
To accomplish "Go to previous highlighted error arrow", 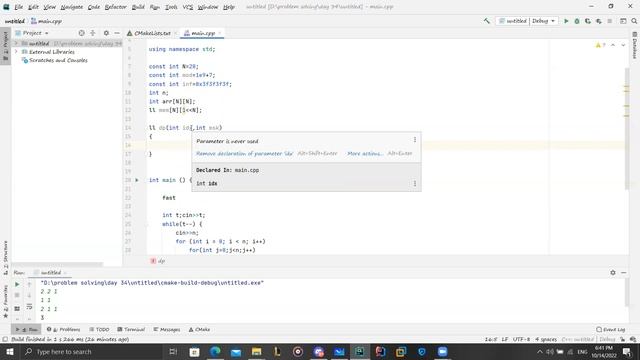I will [613, 45].
